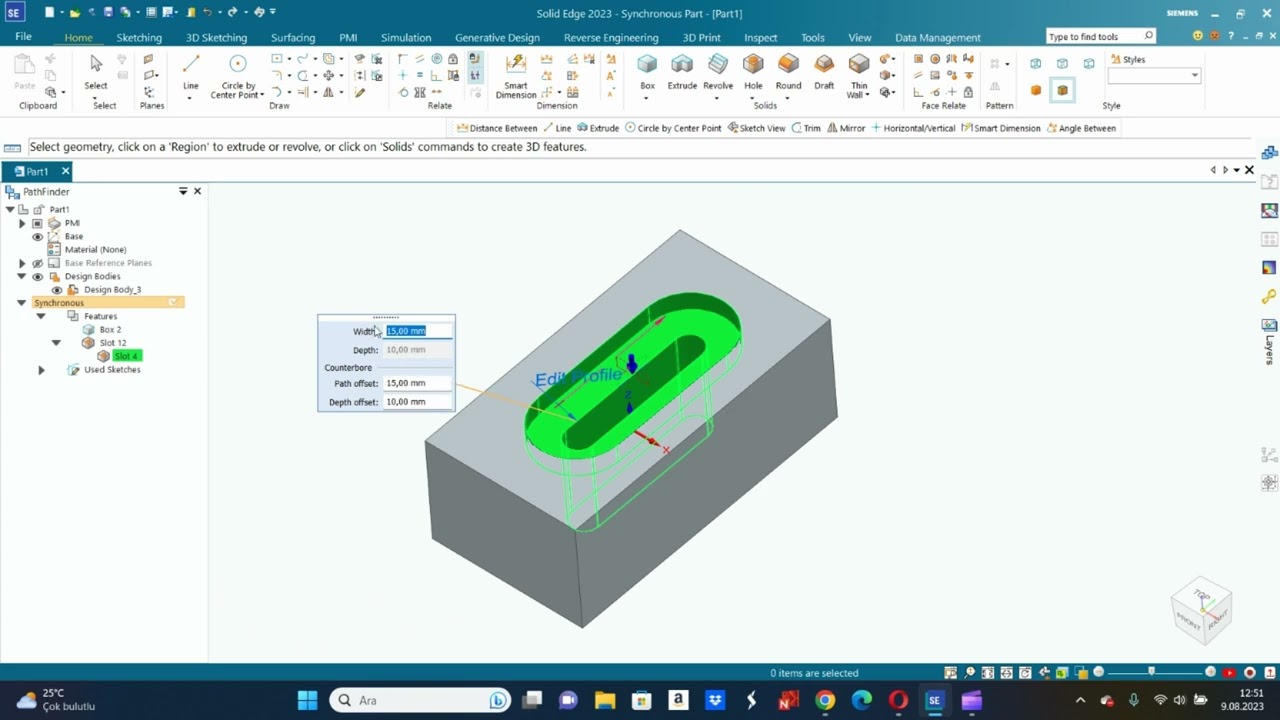Click the record button in status bar
1280x720 pixels.
tap(1249, 673)
